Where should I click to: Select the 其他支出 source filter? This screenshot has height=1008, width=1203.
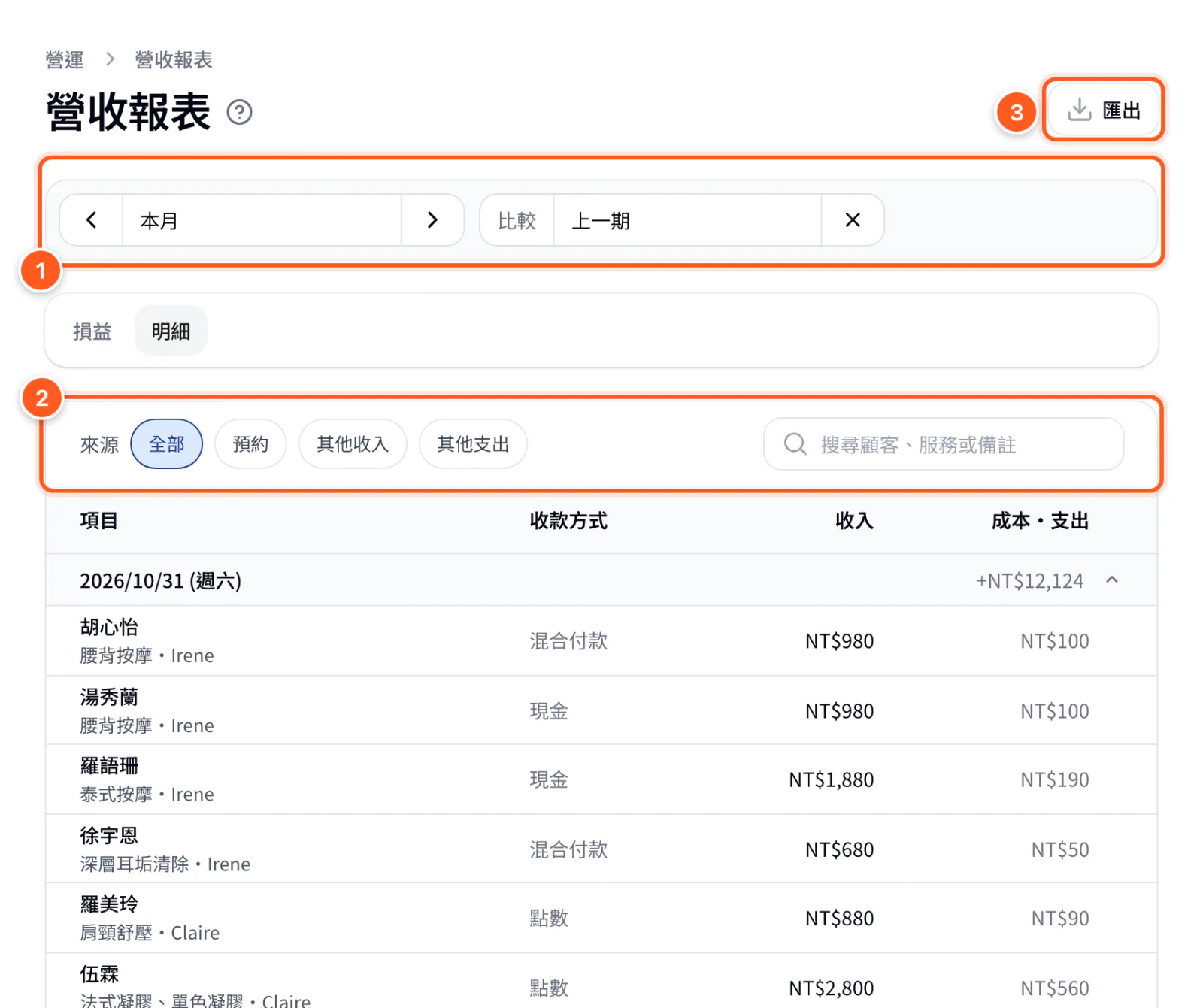(x=473, y=444)
